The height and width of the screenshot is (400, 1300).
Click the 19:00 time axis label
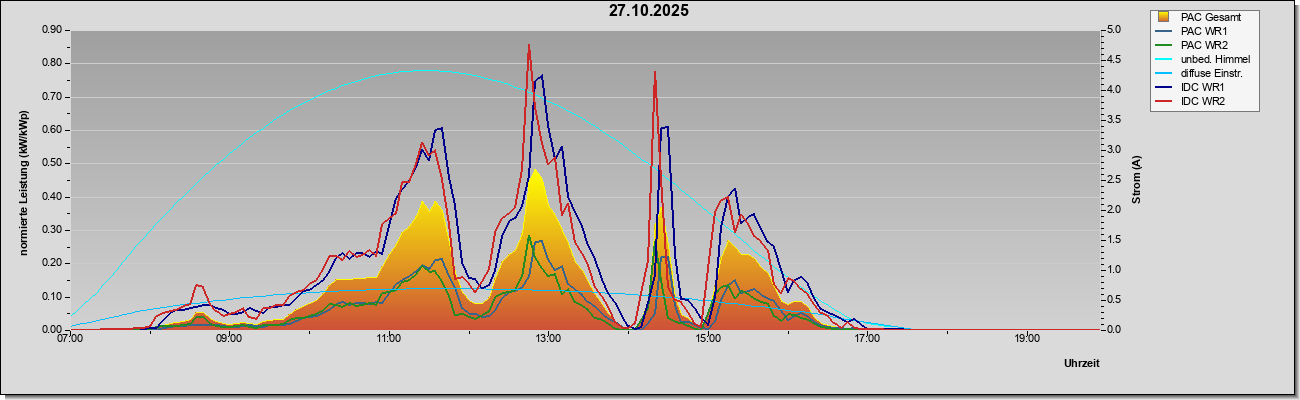[x=1026, y=339]
